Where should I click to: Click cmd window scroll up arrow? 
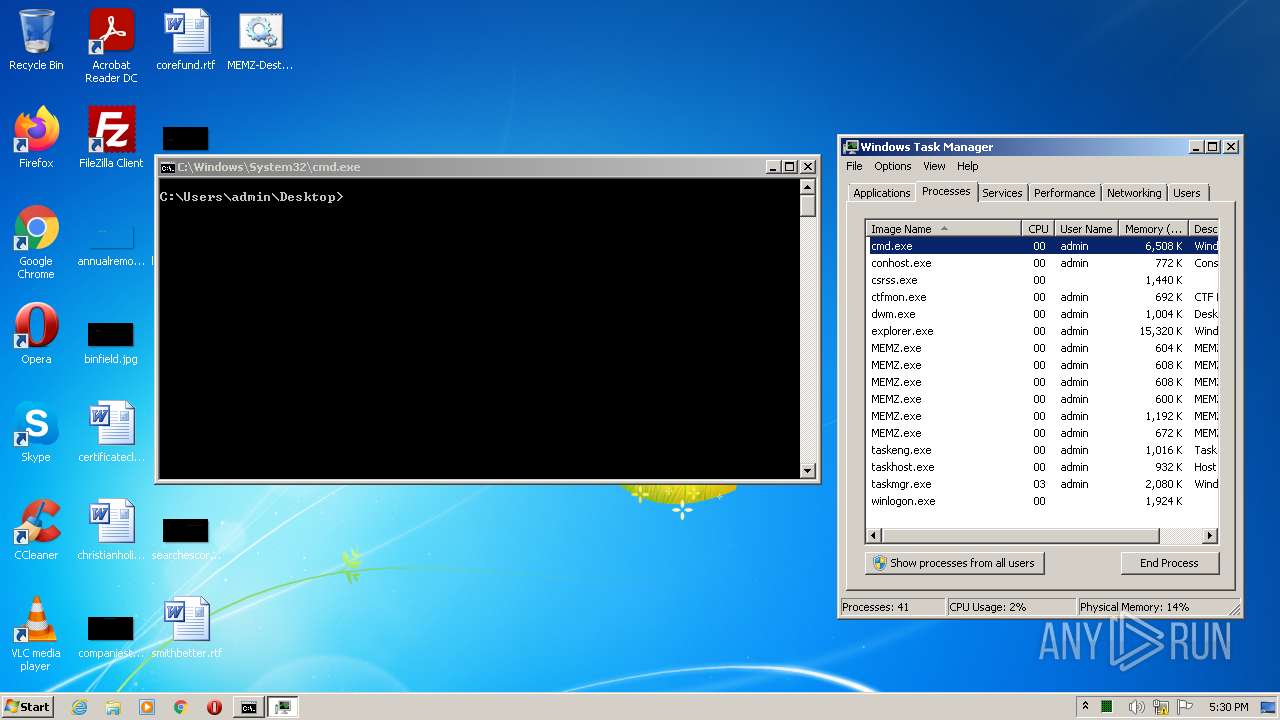[808, 186]
